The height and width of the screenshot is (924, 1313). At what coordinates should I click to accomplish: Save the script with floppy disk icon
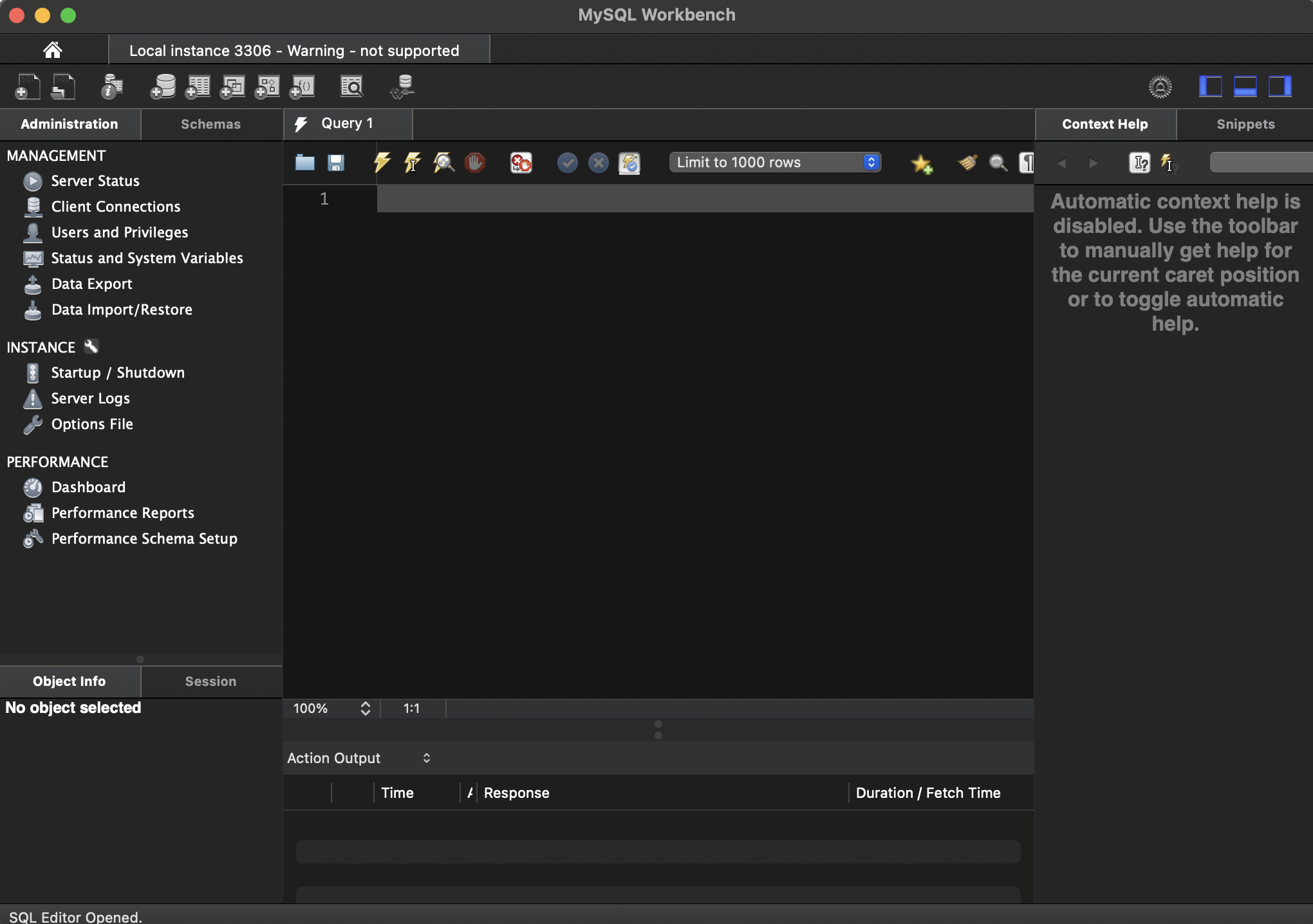click(335, 162)
